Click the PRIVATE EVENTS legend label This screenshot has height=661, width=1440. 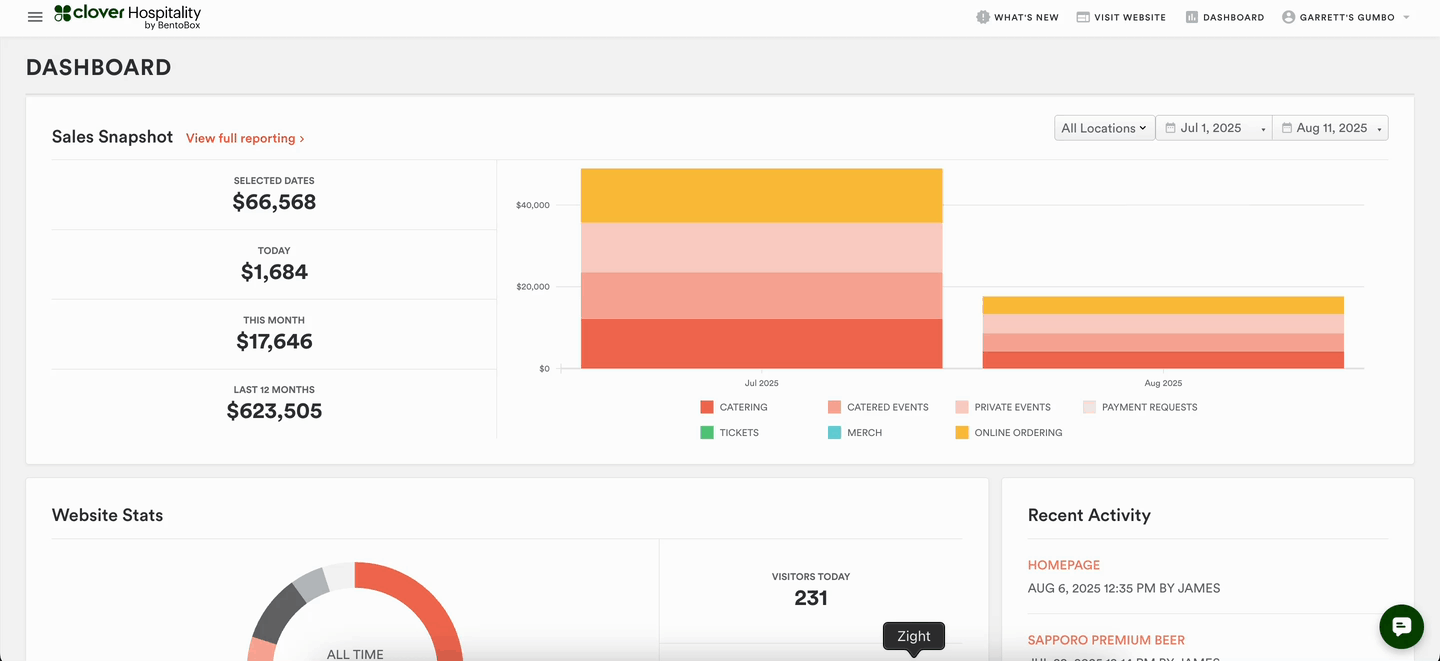pyautogui.click(x=1012, y=407)
